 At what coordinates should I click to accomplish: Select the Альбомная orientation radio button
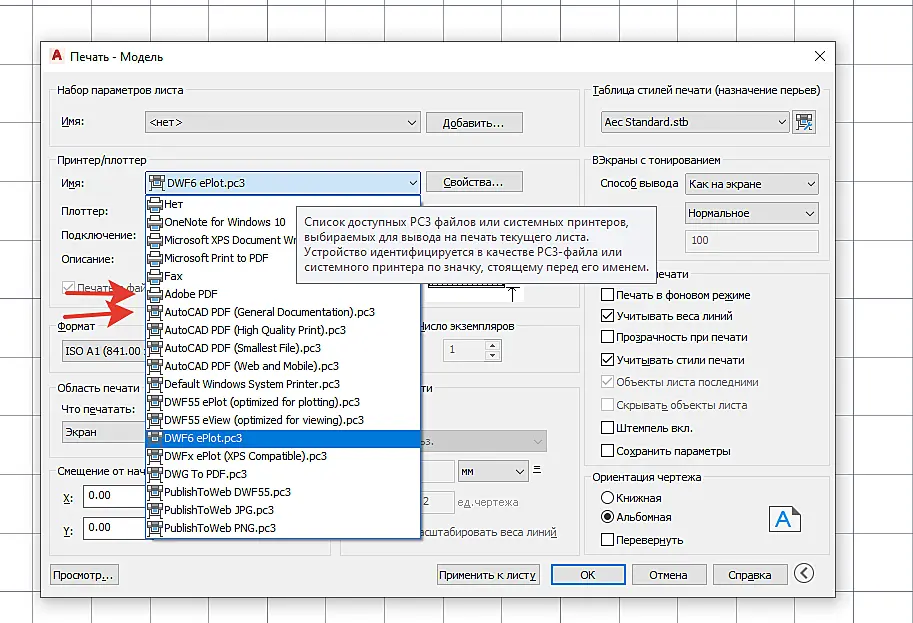[607, 517]
